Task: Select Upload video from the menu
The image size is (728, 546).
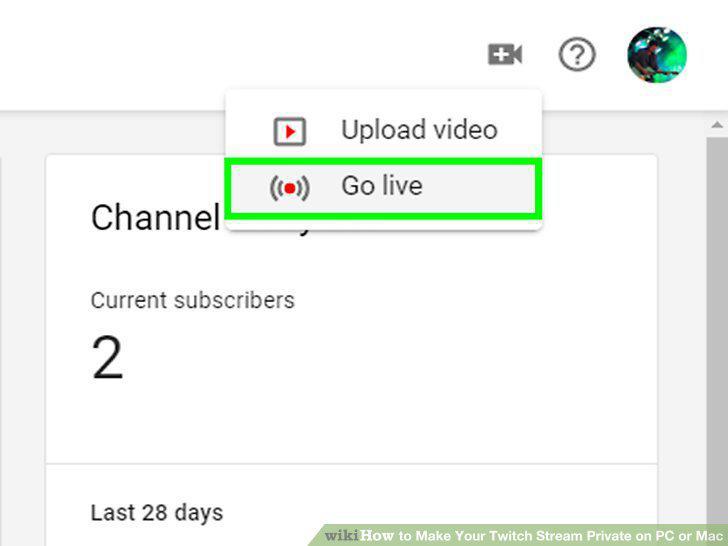Action: (384, 130)
